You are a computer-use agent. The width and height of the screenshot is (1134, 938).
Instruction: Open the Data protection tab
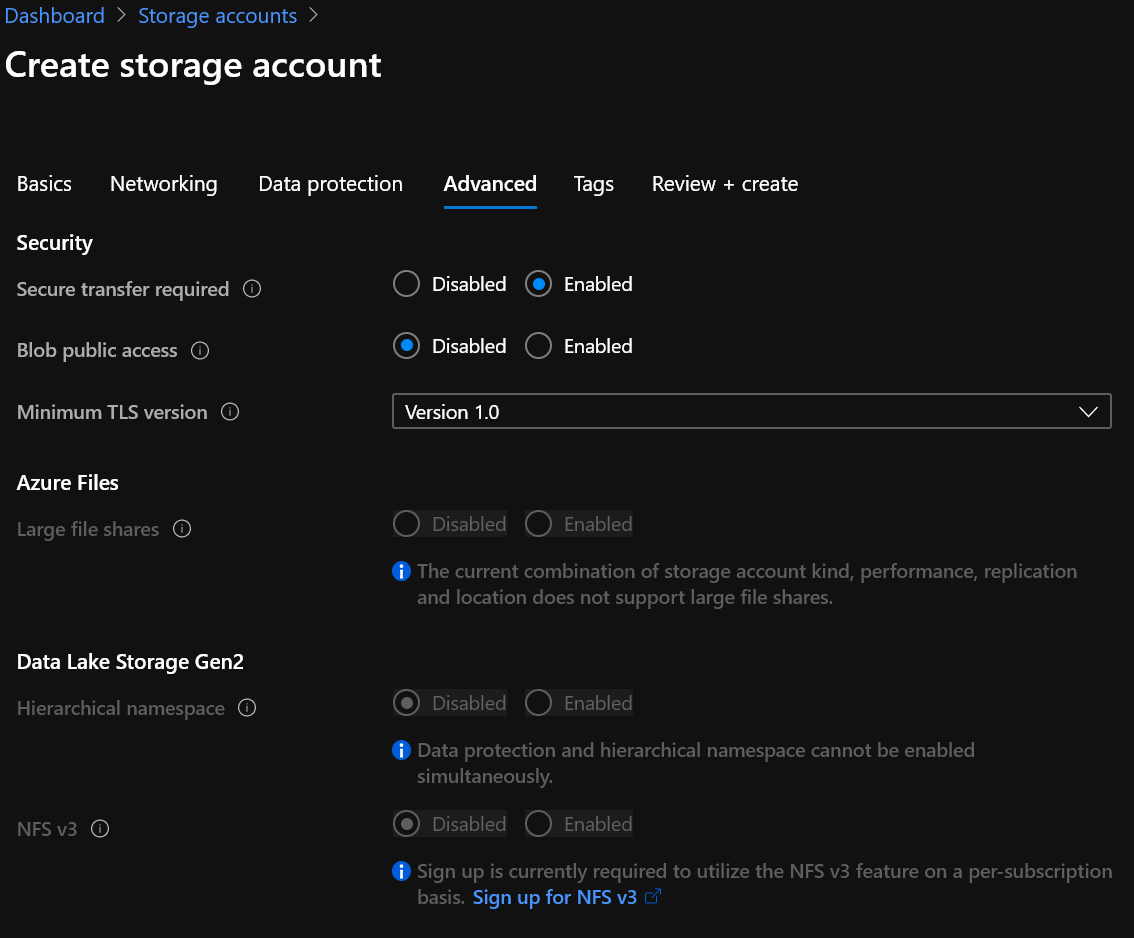click(x=331, y=184)
